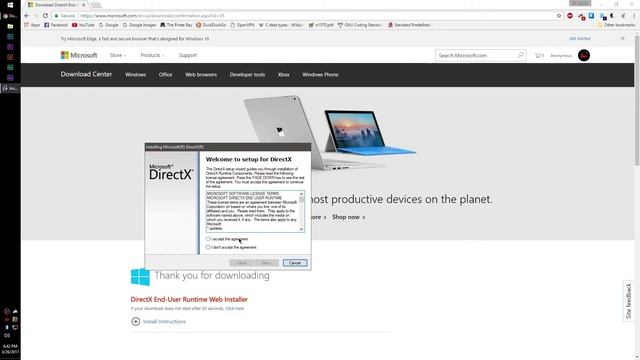The height and width of the screenshot is (360, 640).
Task: Select the Windows Phone menu item
Action: (x=320, y=75)
